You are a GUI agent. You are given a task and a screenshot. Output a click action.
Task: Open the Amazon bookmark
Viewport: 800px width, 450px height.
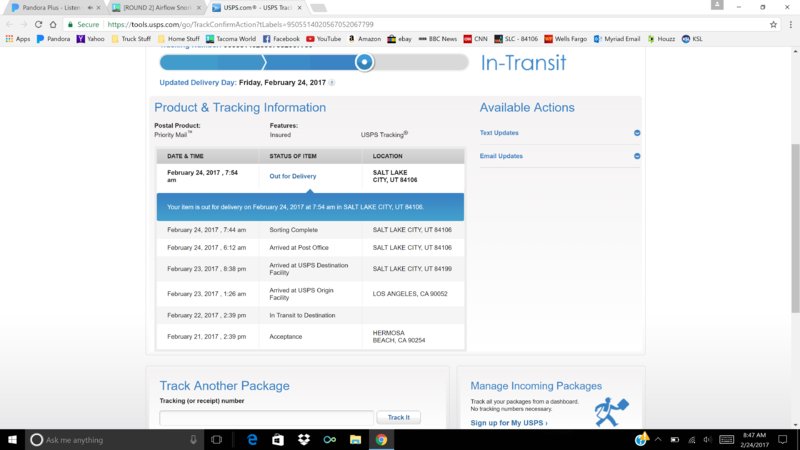point(364,39)
